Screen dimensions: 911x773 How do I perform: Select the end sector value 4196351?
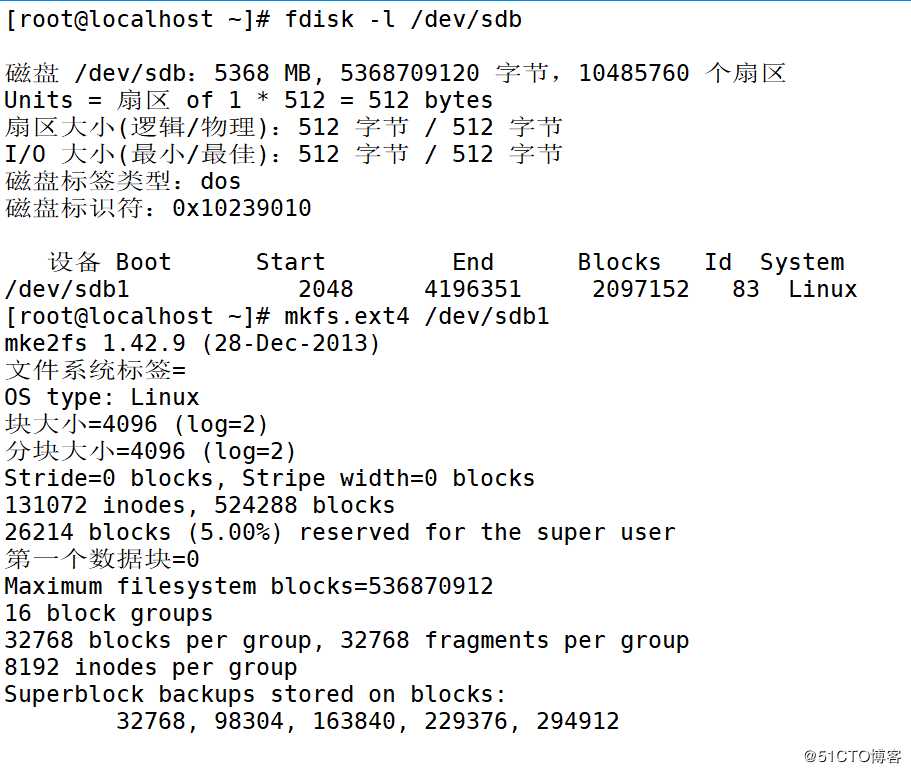coord(473,289)
